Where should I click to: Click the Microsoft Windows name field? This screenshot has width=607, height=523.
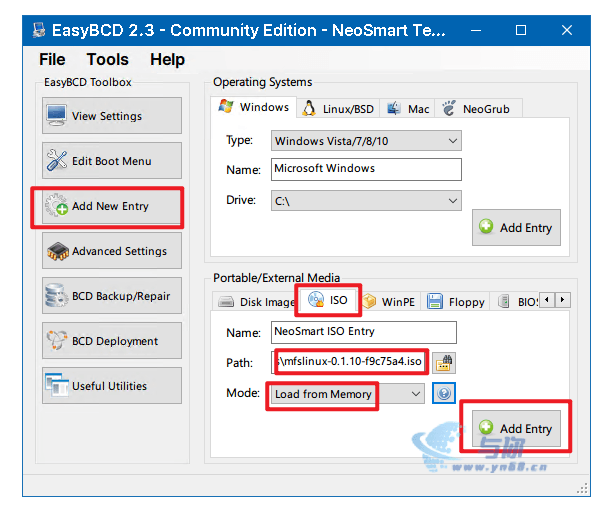(x=366, y=169)
